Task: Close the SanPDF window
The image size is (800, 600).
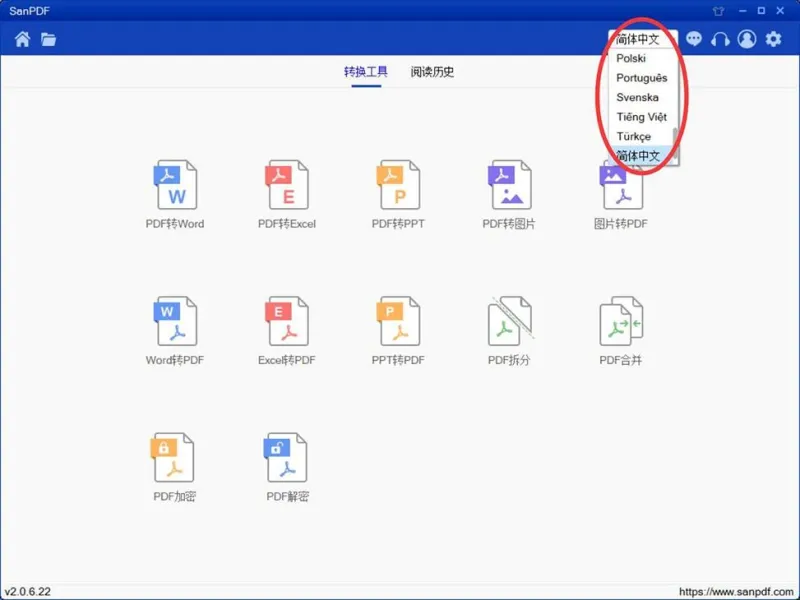Action: [x=780, y=11]
